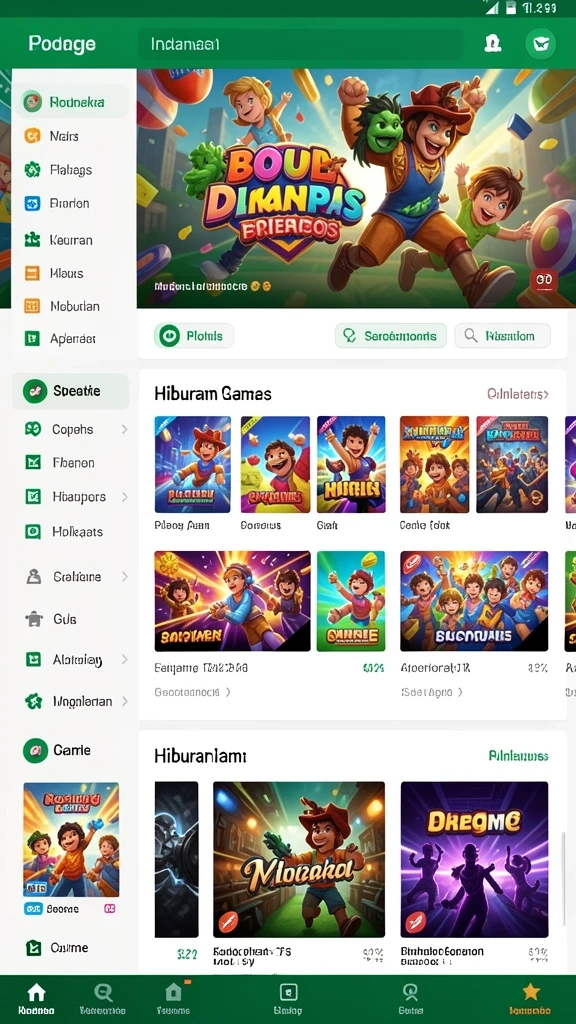Open the round messages icon in header
Image resolution: width=576 pixels, height=1024 pixels.
(541, 44)
